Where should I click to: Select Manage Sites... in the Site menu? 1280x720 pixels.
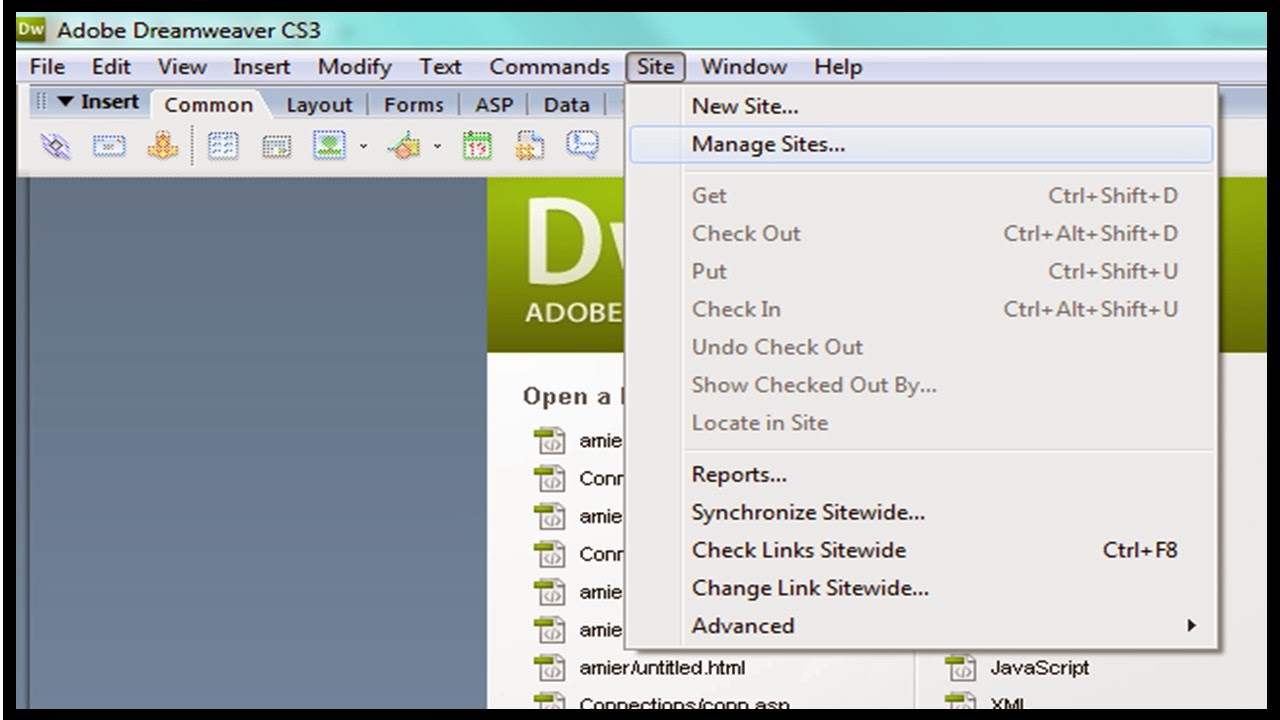tap(921, 144)
